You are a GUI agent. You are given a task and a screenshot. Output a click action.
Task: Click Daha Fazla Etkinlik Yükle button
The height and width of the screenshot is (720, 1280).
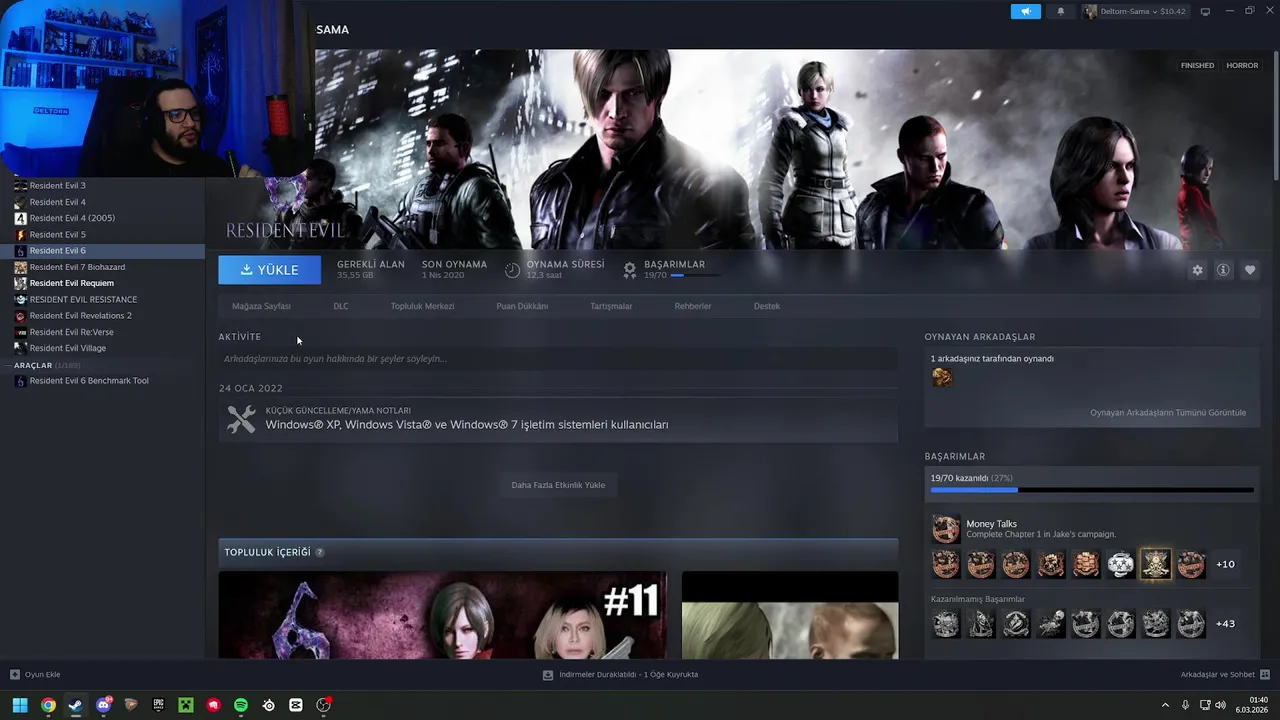pos(558,485)
